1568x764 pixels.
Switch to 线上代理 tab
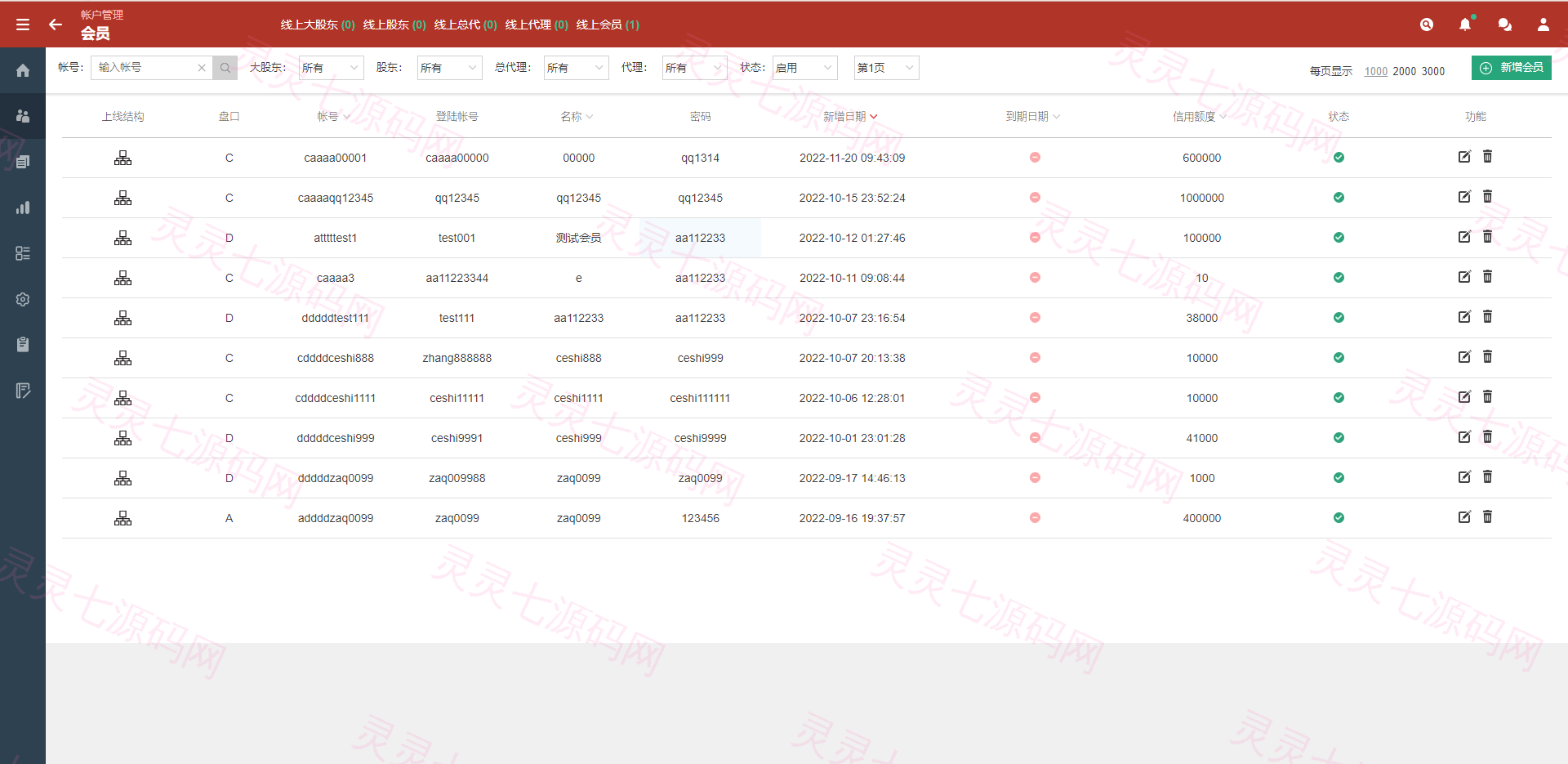(537, 25)
